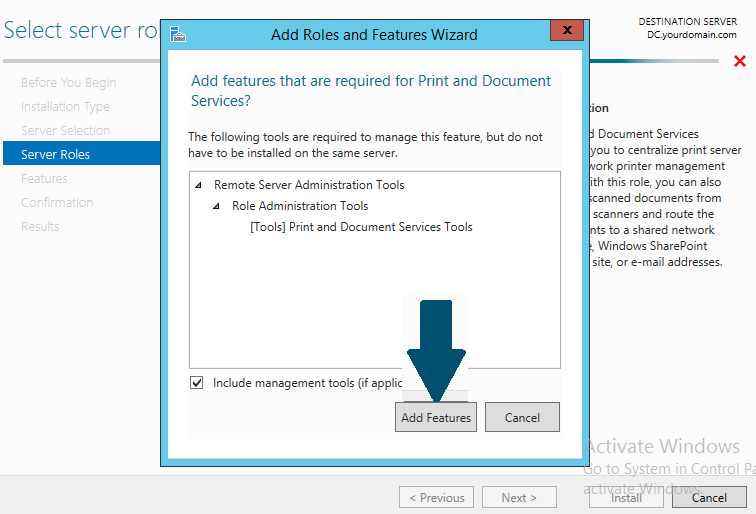Select Role Administration Tools text
The height and width of the screenshot is (514, 756).
tap(300, 206)
